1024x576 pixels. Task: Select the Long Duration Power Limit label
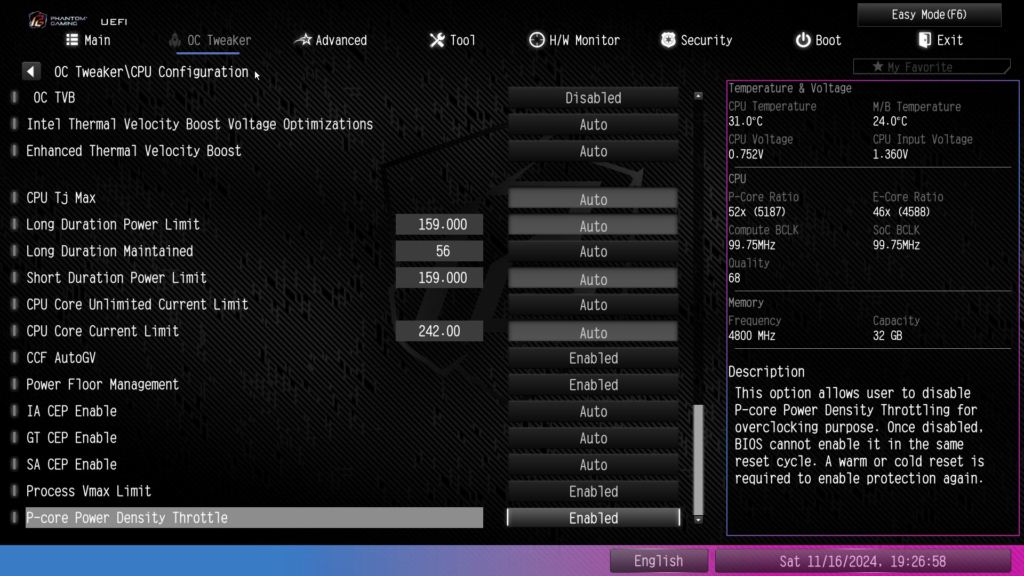(x=113, y=225)
